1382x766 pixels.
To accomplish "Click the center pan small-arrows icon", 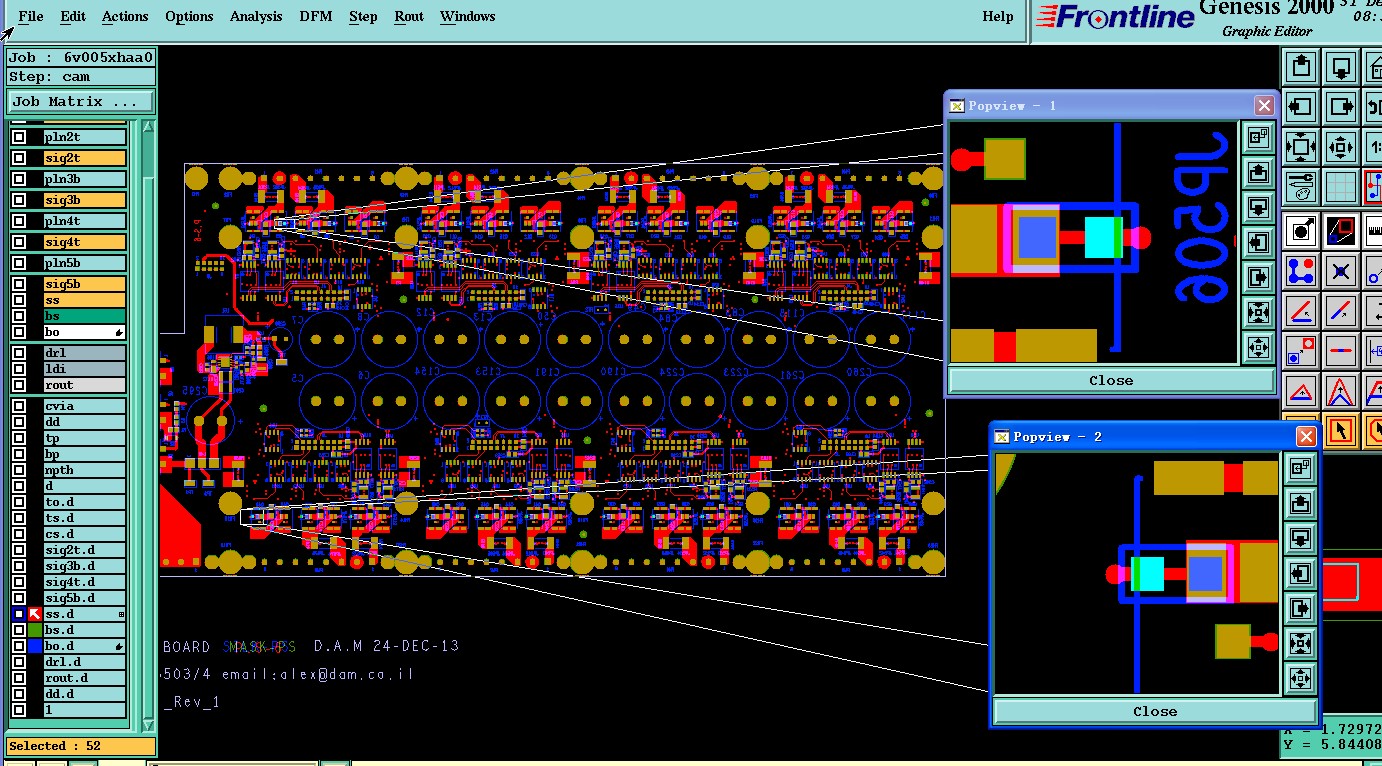I will 1341,146.
